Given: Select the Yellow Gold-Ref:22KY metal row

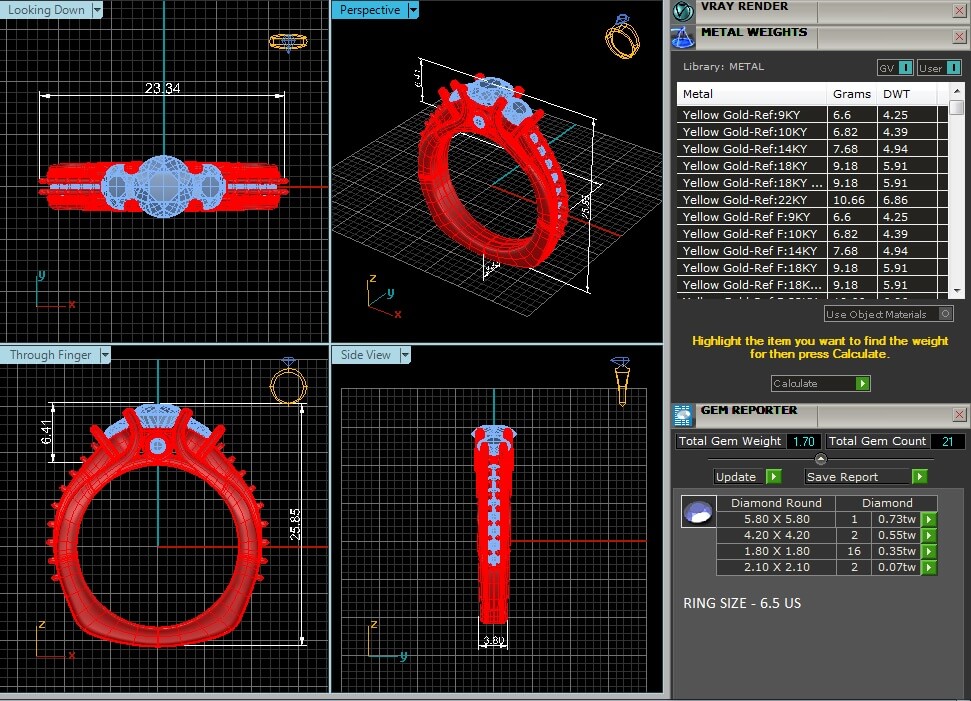Looking at the screenshot, I should (x=752, y=200).
